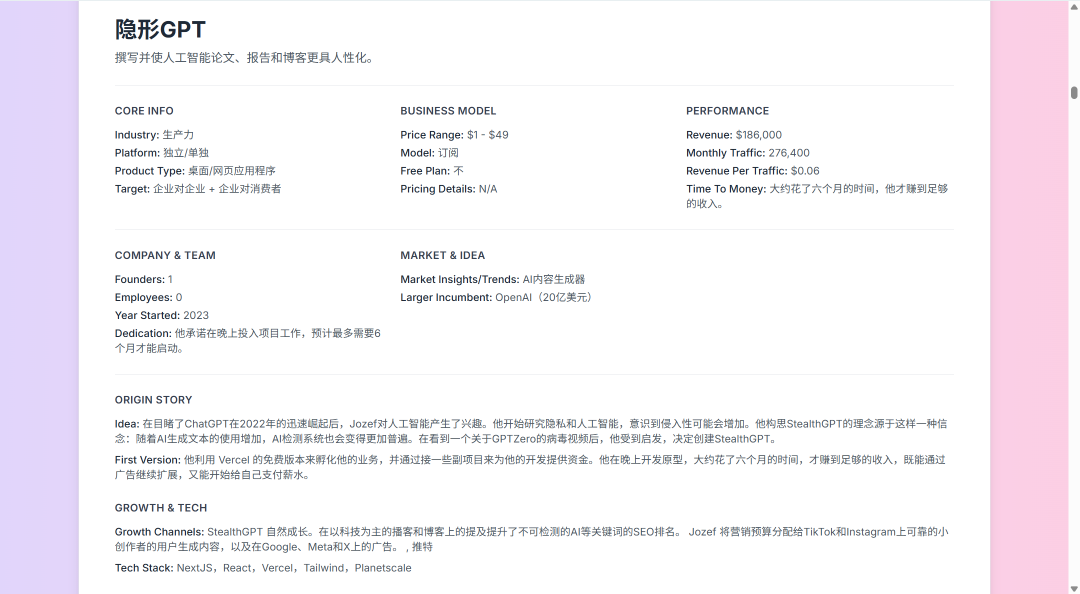Click the Industry: 生产力 line

coord(154,135)
